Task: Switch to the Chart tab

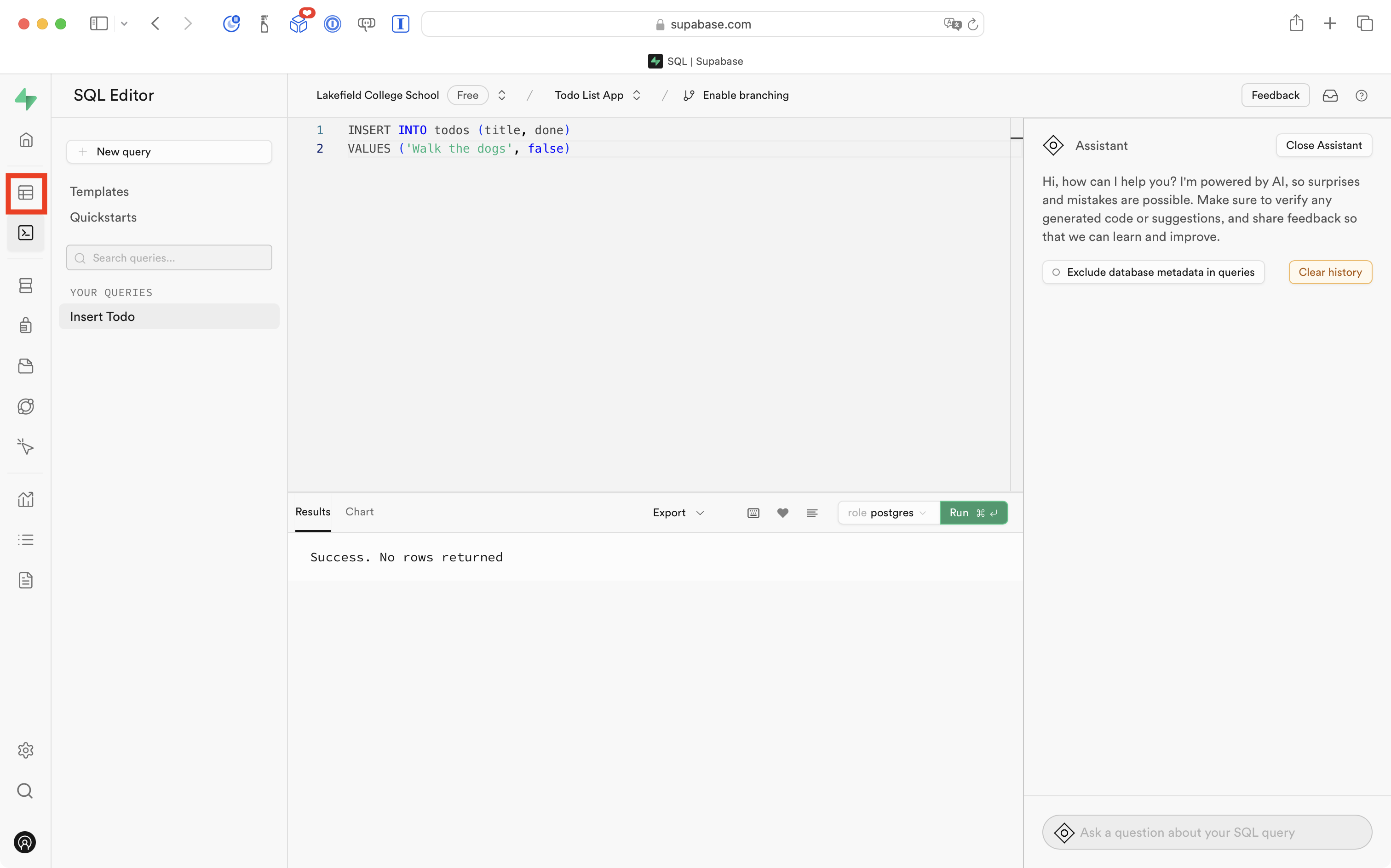Action: tap(359, 512)
